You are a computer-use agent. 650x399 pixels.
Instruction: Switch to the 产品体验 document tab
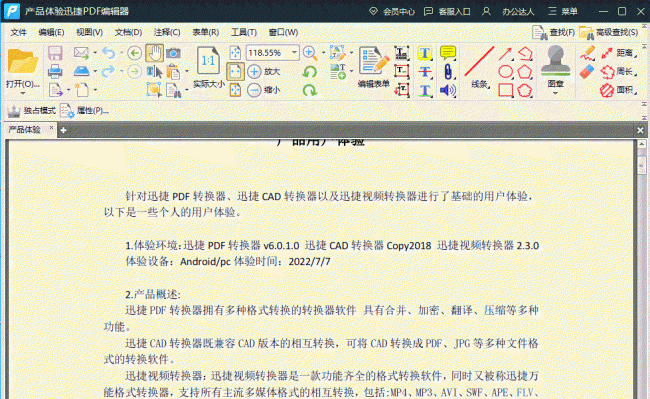[x=25, y=130]
